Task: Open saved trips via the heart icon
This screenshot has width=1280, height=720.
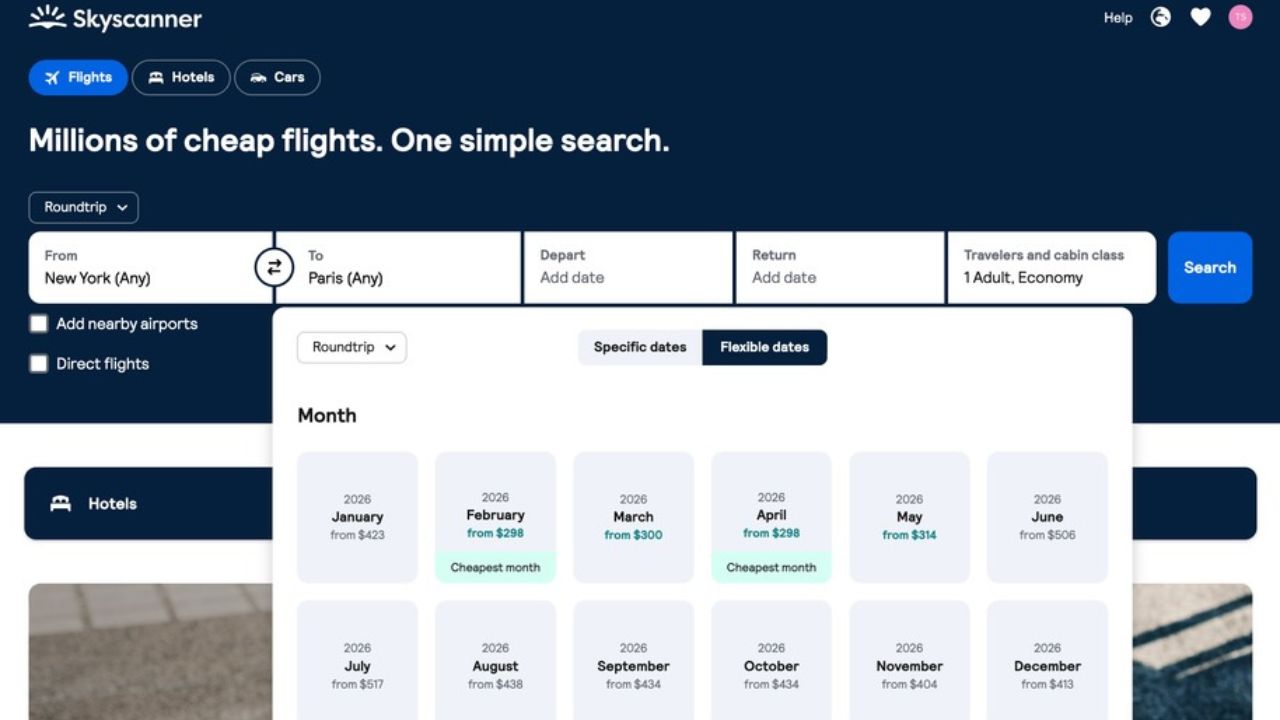Action: click(1200, 17)
